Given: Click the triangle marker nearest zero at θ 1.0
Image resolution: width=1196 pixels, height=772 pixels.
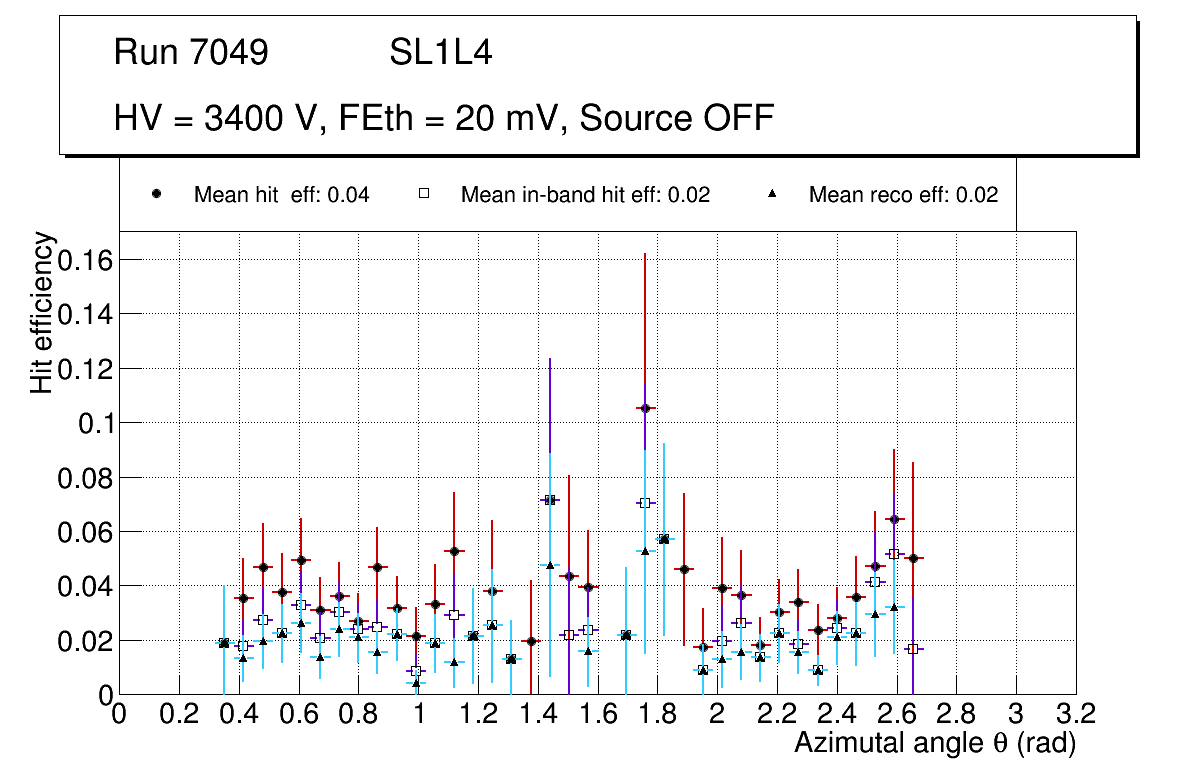Looking at the screenshot, I should tap(417, 683).
